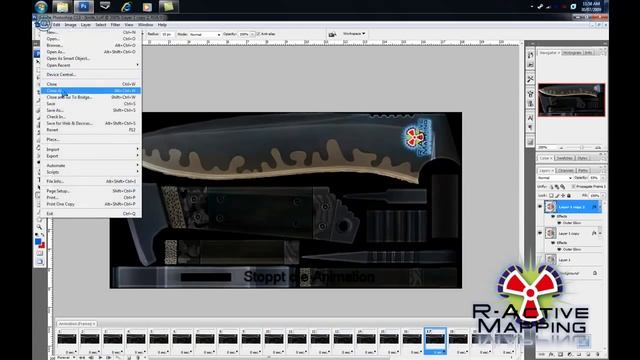Open the Bridge launcher icon in options bar

(332, 34)
